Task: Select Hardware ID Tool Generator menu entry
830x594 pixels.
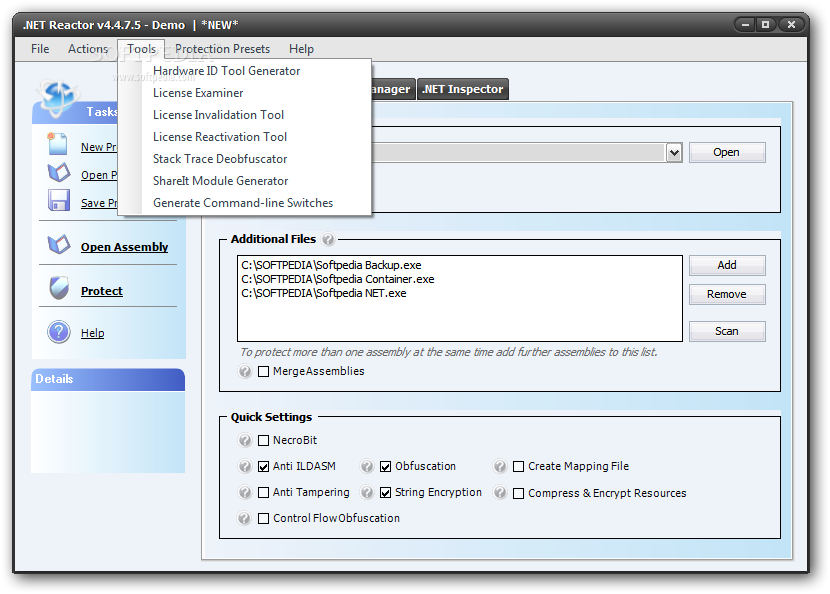Action: coord(245,71)
